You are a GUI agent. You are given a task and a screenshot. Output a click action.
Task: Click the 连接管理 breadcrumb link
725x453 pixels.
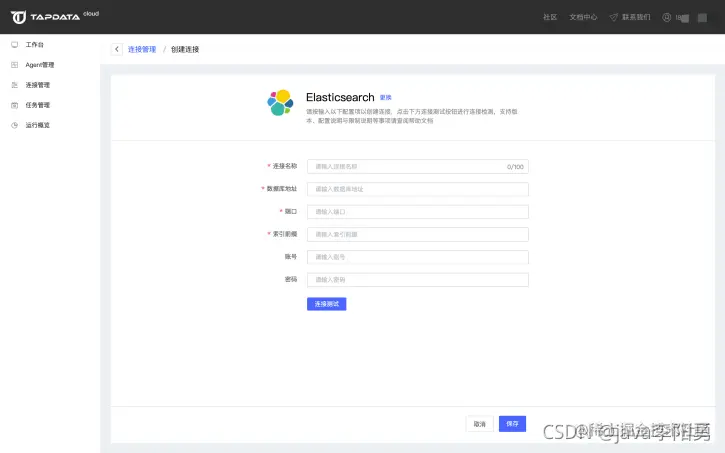(x=142, y=49)
